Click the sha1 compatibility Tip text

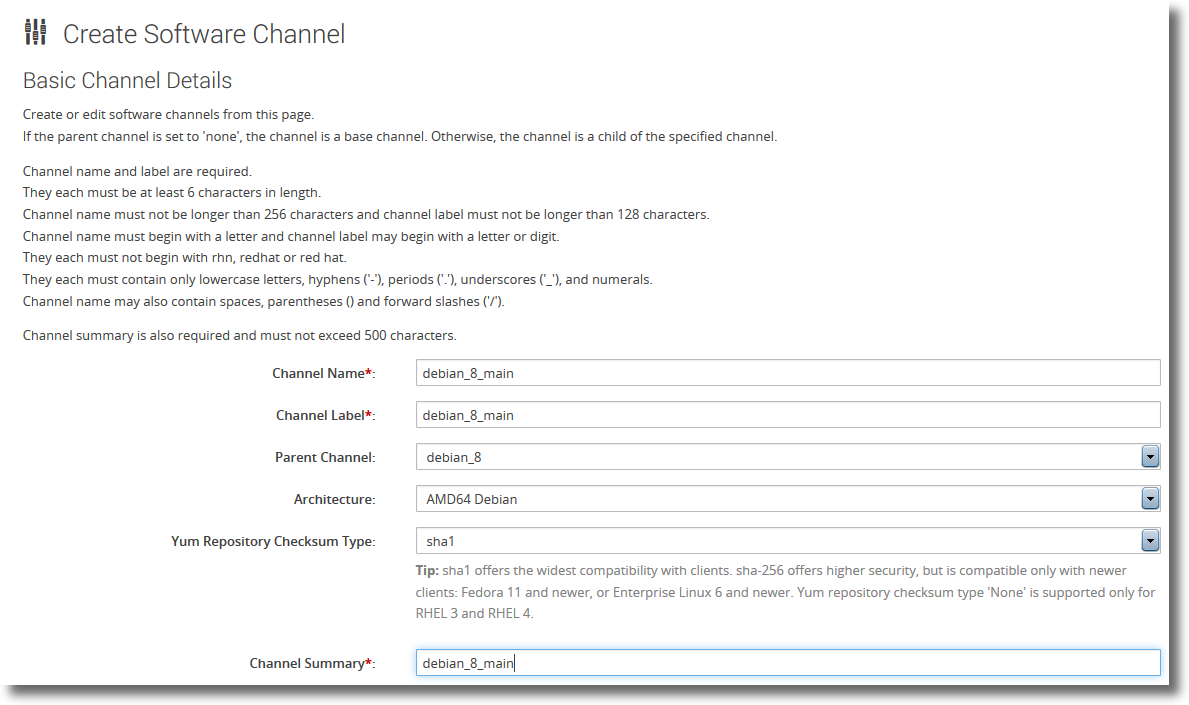(x=786, y=592)
